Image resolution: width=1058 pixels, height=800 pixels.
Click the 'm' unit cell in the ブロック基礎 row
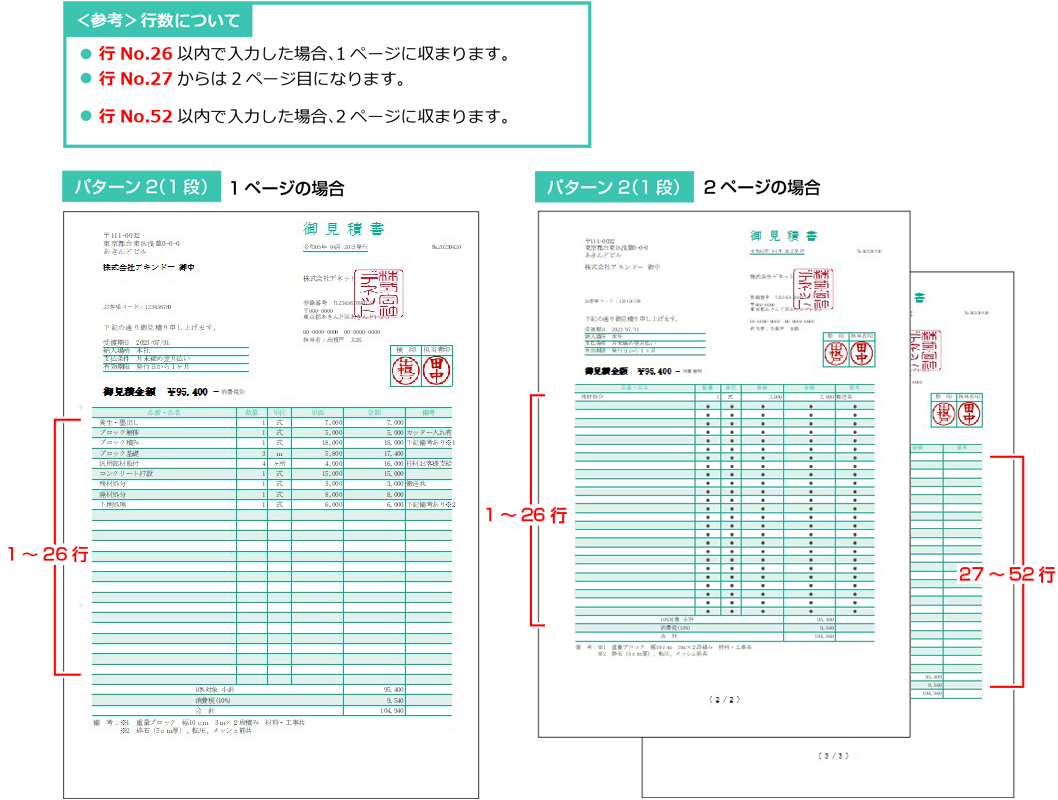pyautogui.click(x=279, y=454)
